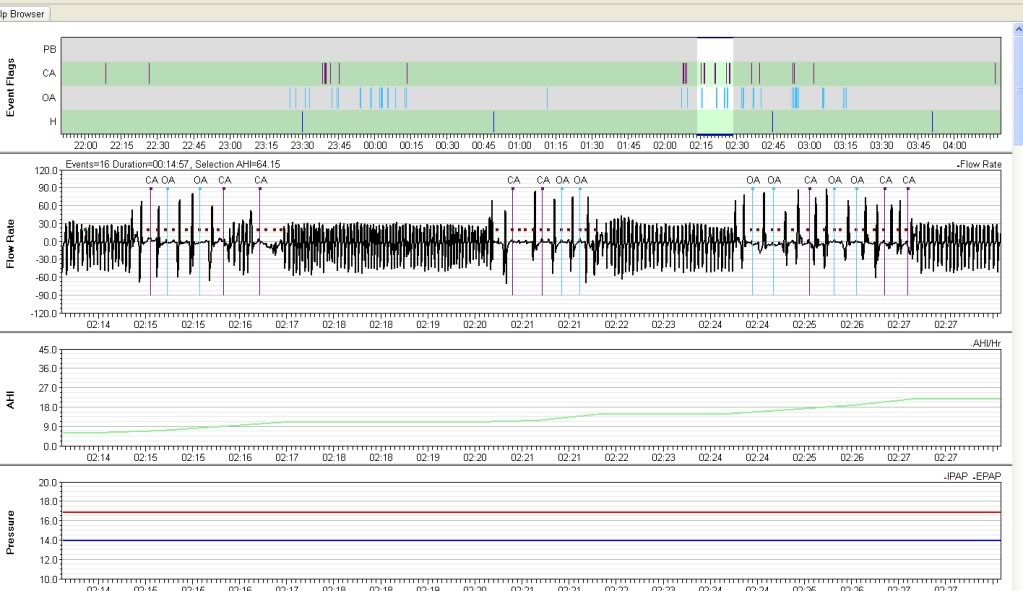Click the last CA flag after 04:00
1023x591 pixels.
[x=995, y=73]
